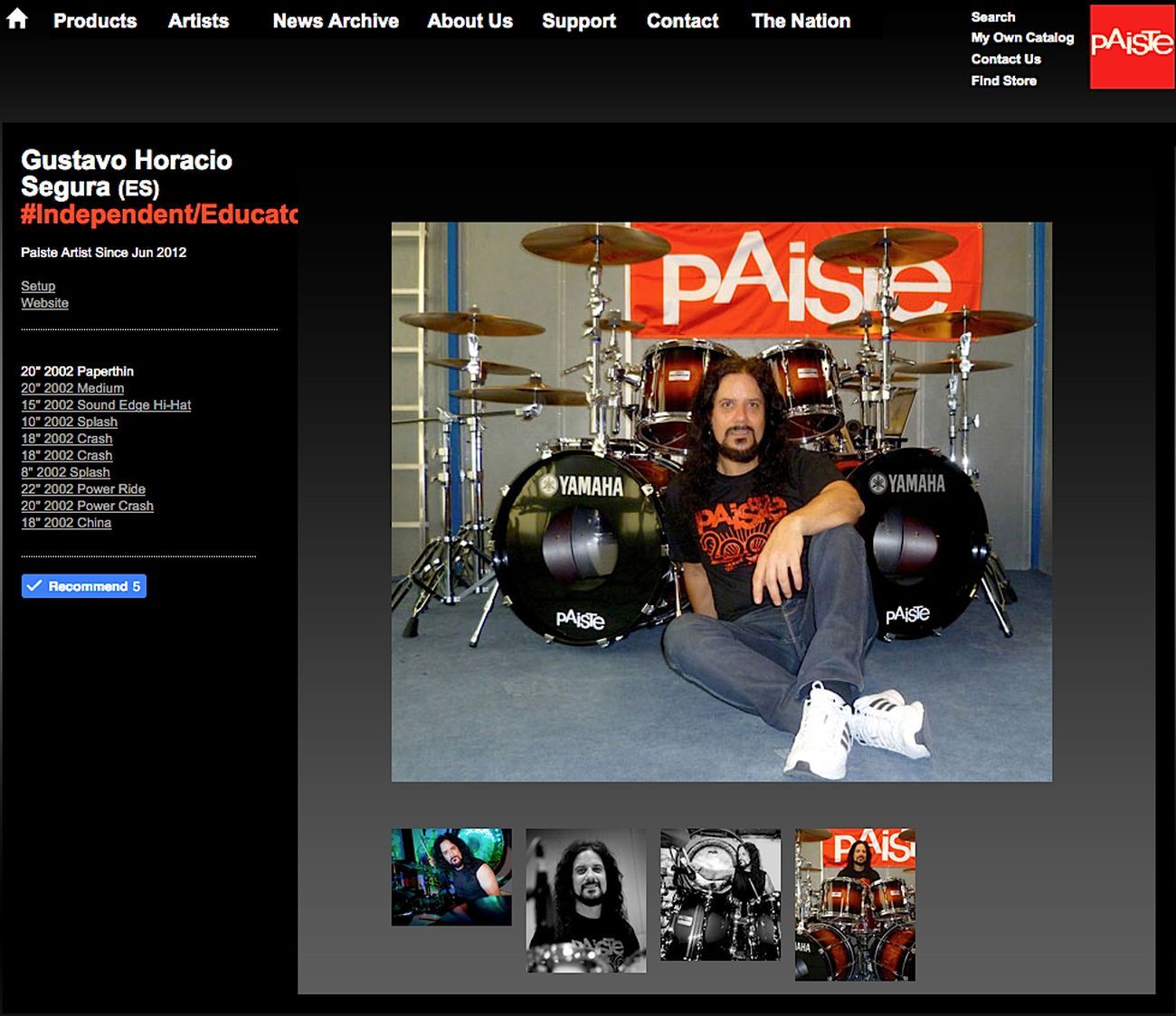
Task: Click the Contact Us header link
Action: tap(1006, 59)
